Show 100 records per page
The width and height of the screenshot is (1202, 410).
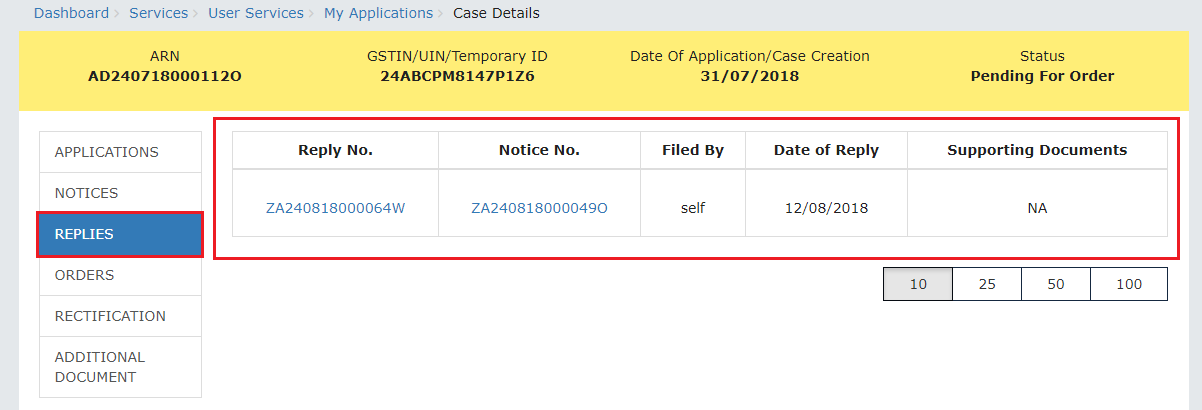tap(1129, 284)
